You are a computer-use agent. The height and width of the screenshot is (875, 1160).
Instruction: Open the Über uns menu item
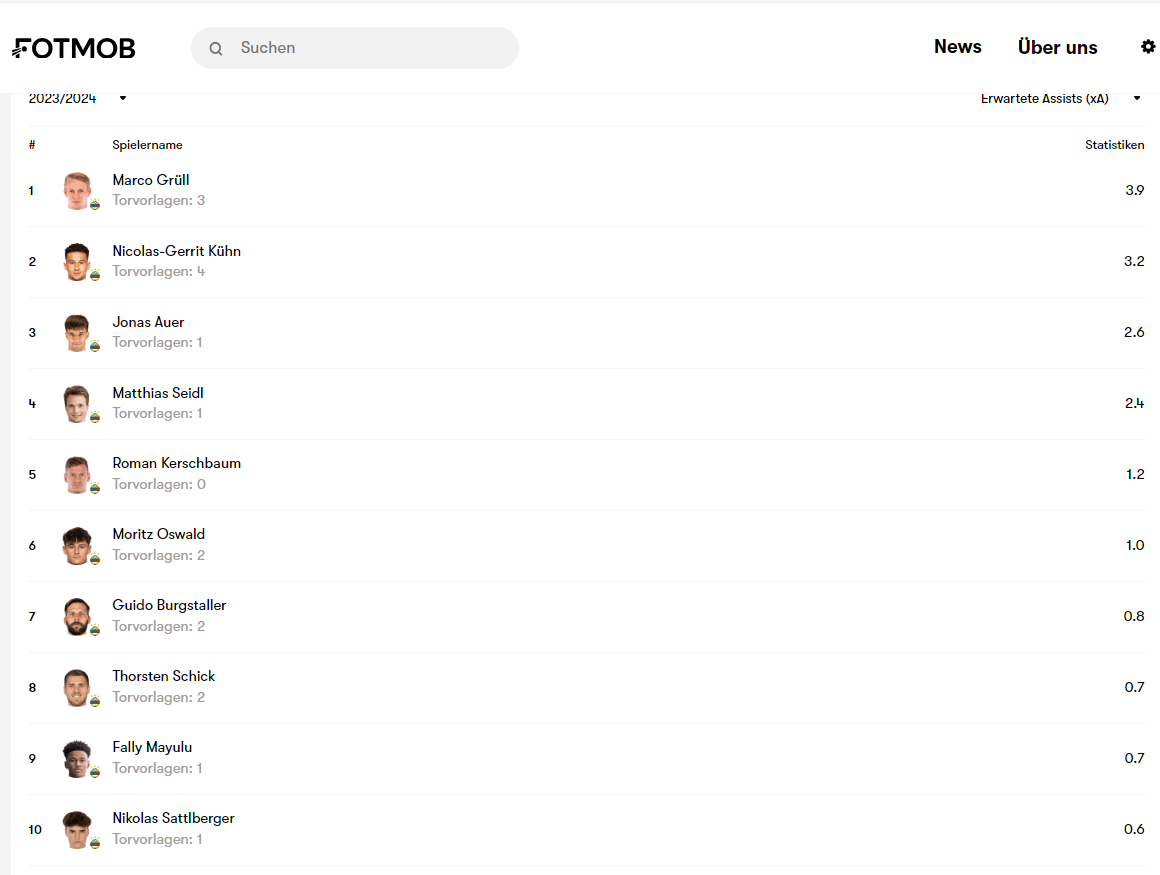(x=1057, y=47)
